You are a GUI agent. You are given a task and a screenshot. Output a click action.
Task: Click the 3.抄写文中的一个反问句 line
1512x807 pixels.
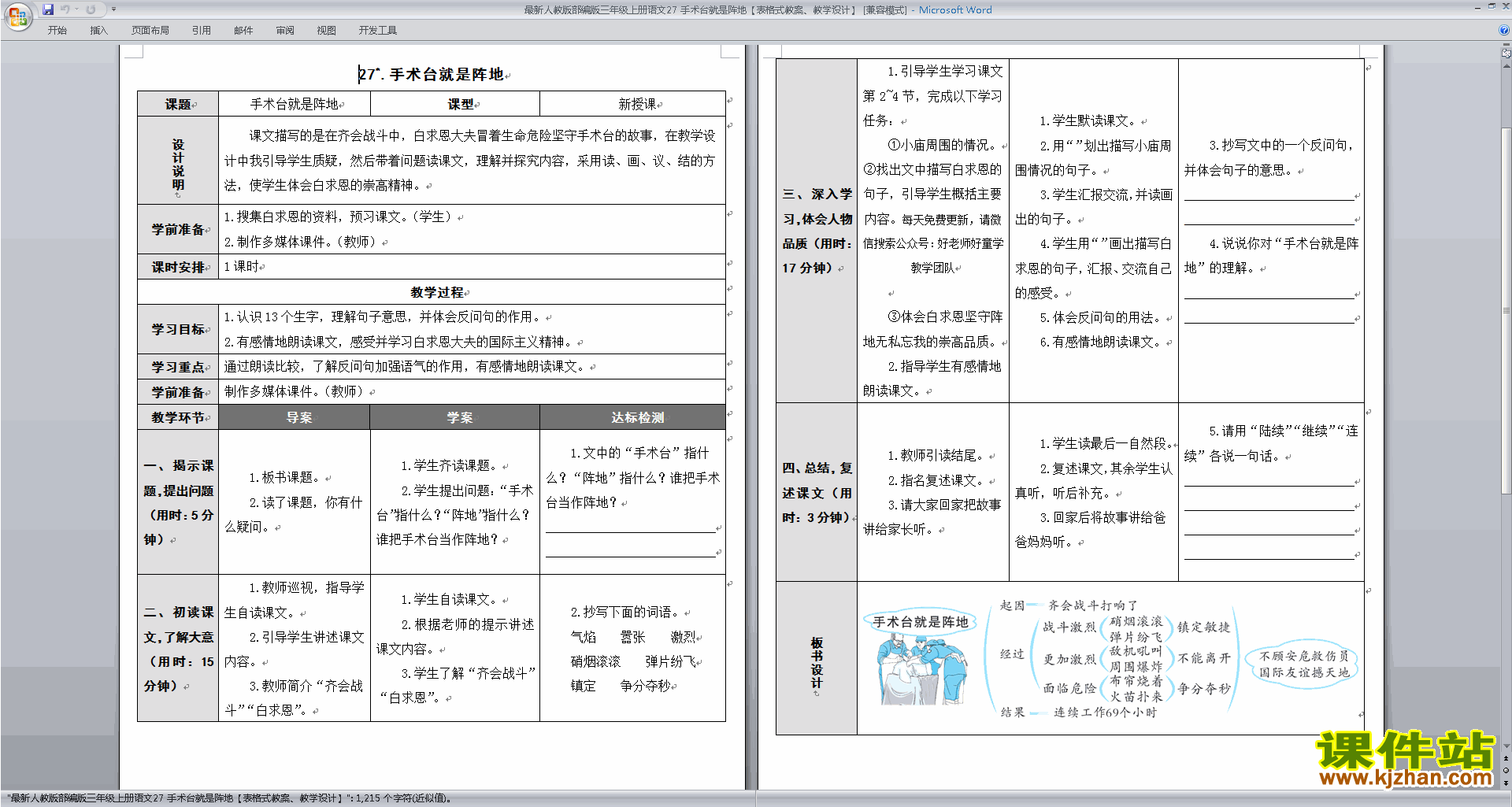point(1281,145)
